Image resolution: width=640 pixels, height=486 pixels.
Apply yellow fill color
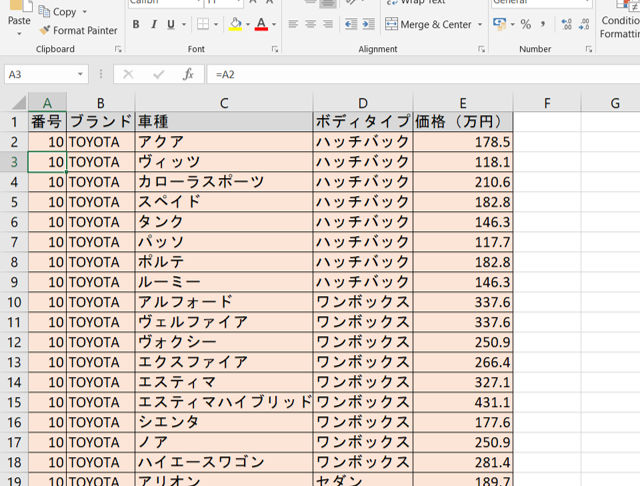click(x=236, y=24)
